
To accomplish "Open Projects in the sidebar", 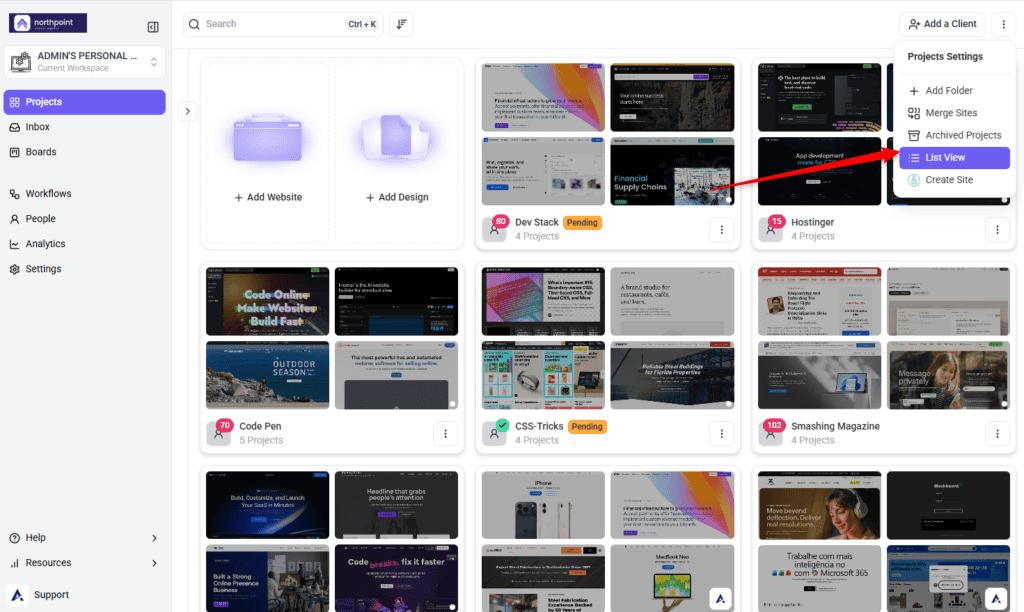I will click(84, 102).
